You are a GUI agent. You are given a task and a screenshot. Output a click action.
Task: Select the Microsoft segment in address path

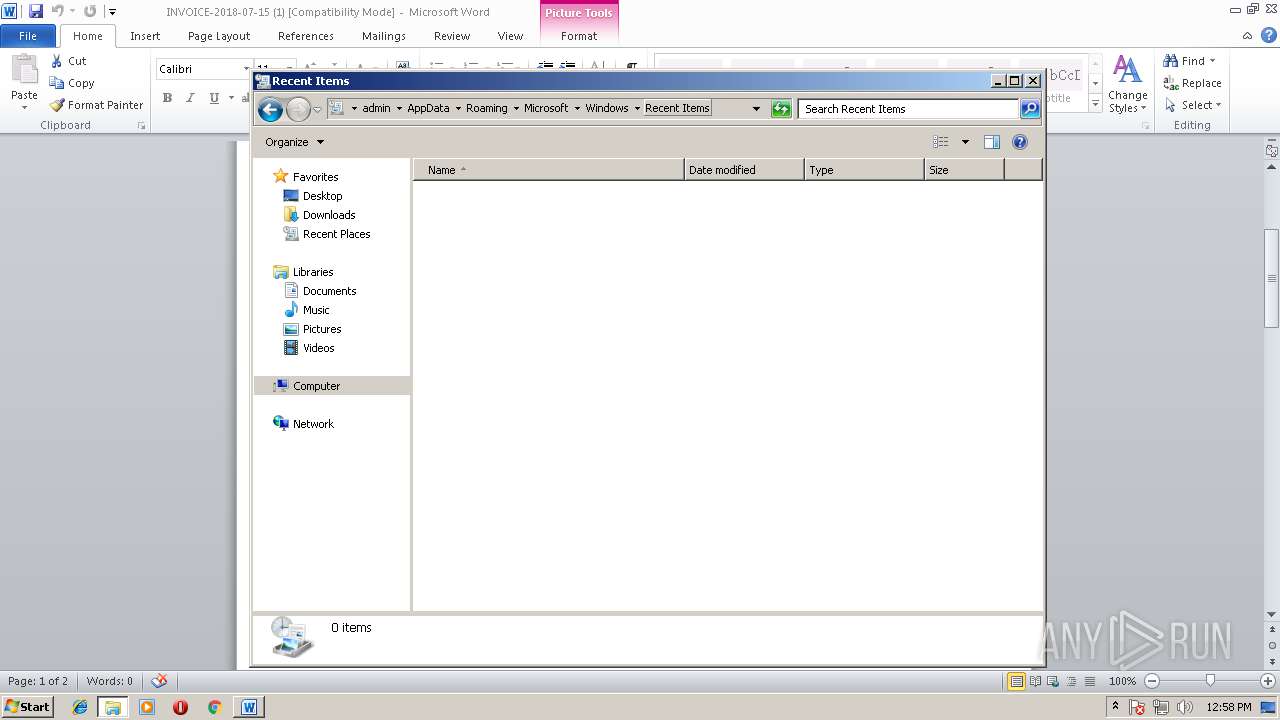coord(546,108)
